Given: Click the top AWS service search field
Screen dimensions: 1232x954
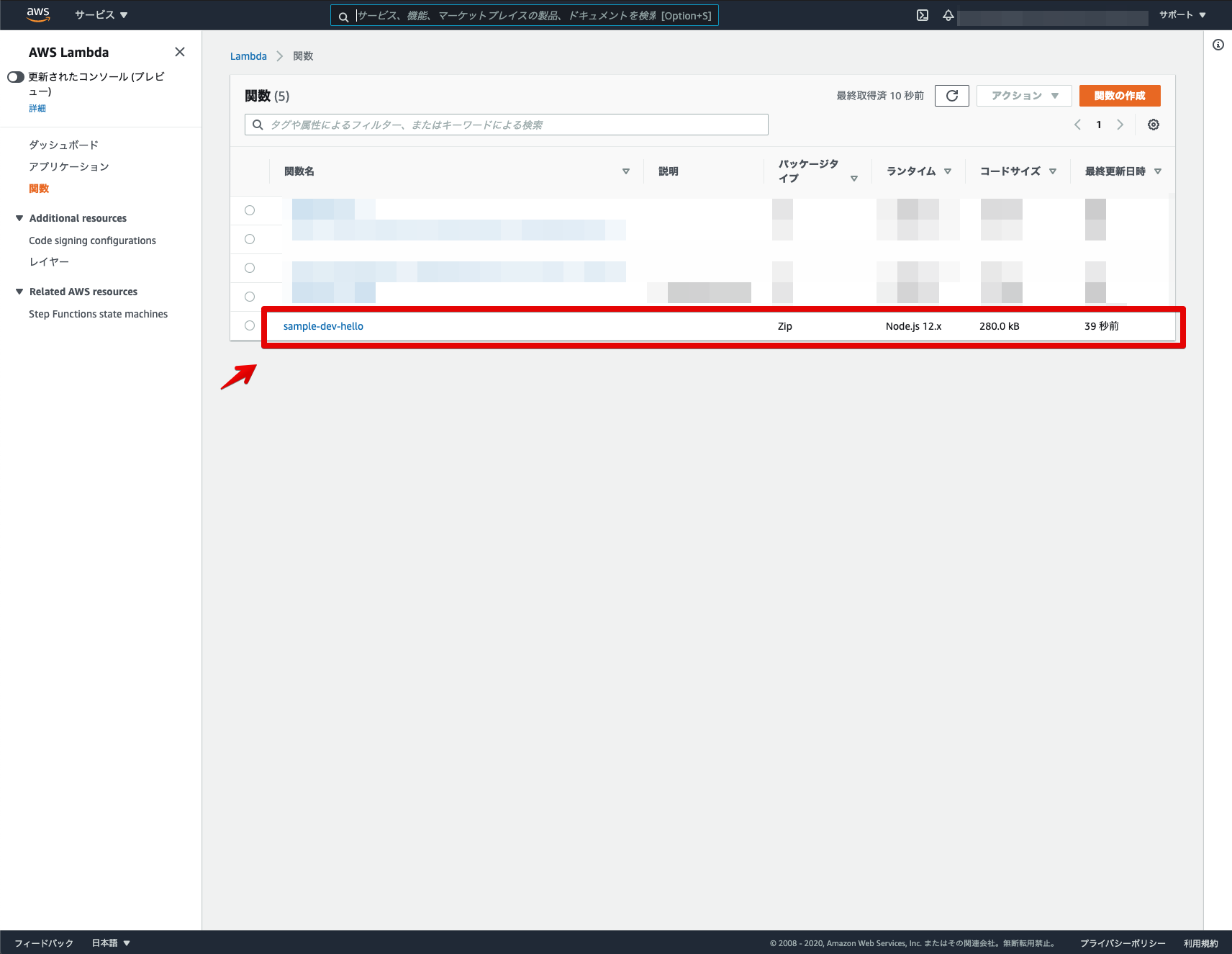Looking at the screenshot, I should (525, 15).
